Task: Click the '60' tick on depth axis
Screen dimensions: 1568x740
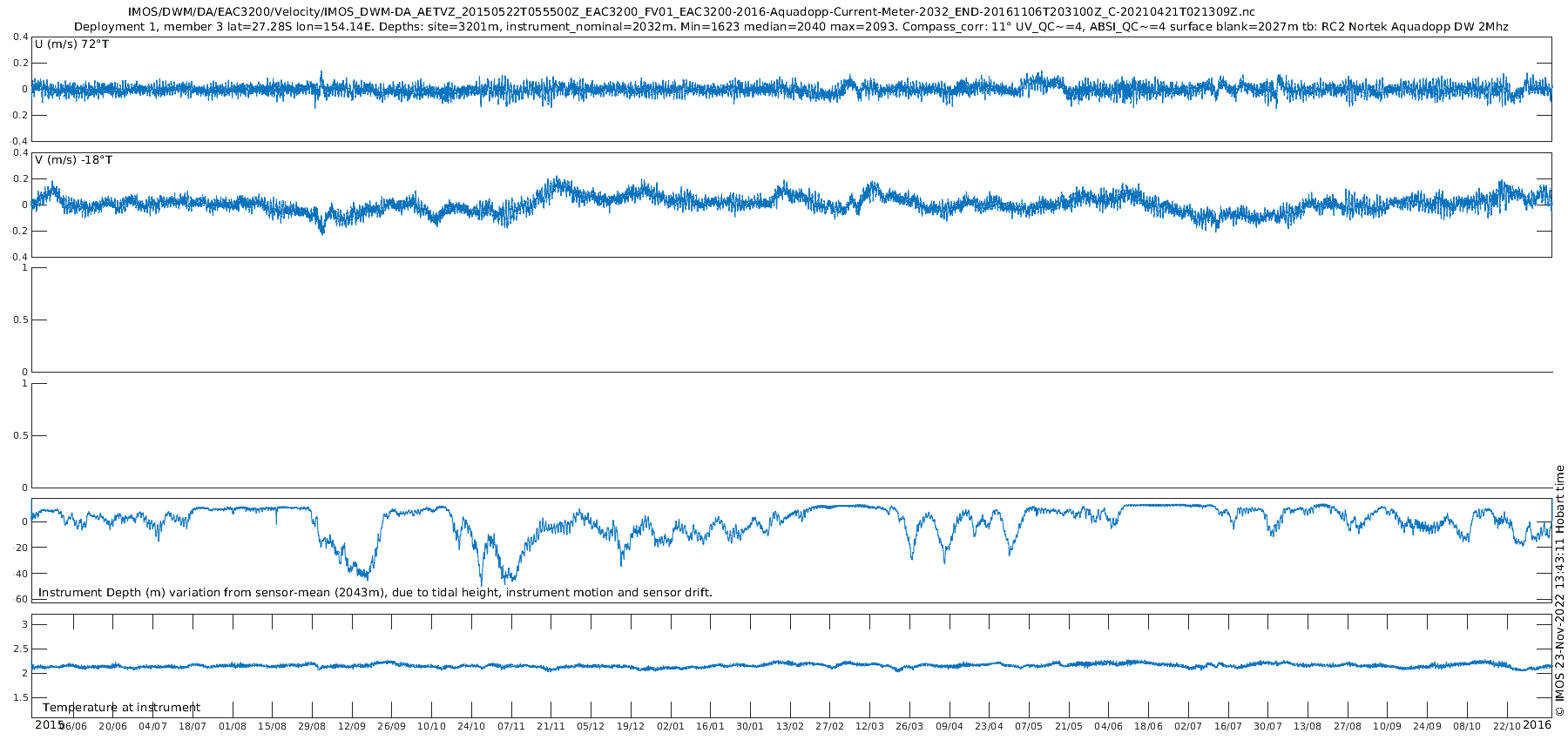Action: pos(22,600)
